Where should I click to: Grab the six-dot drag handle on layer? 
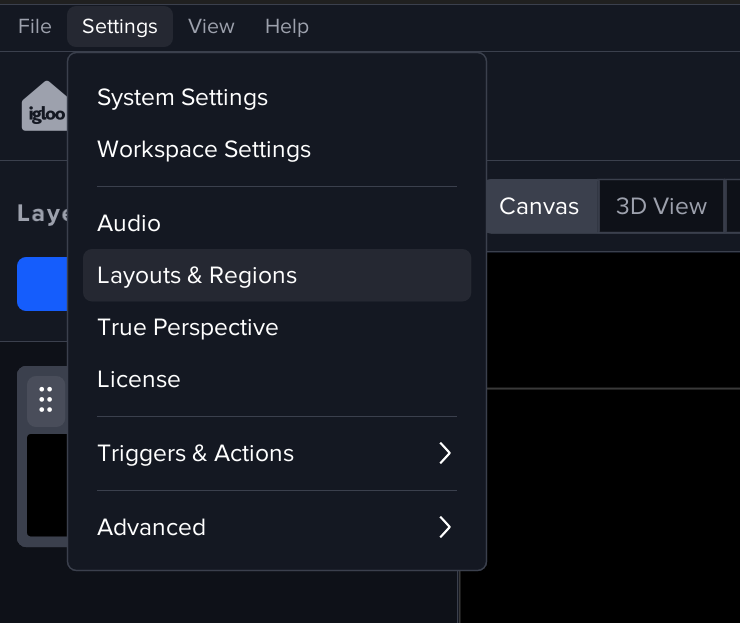click(x=45, y=398)
